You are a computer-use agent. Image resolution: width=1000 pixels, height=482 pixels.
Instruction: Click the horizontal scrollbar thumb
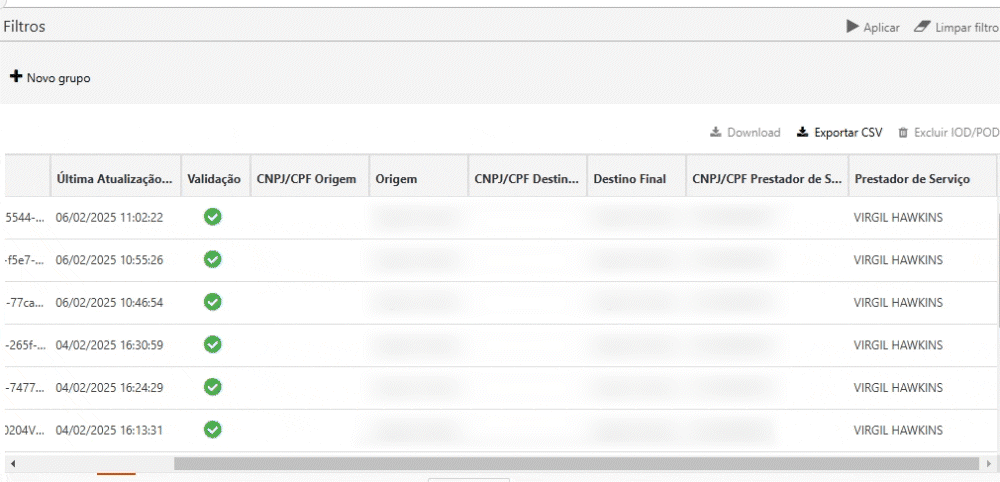[575, 464]
